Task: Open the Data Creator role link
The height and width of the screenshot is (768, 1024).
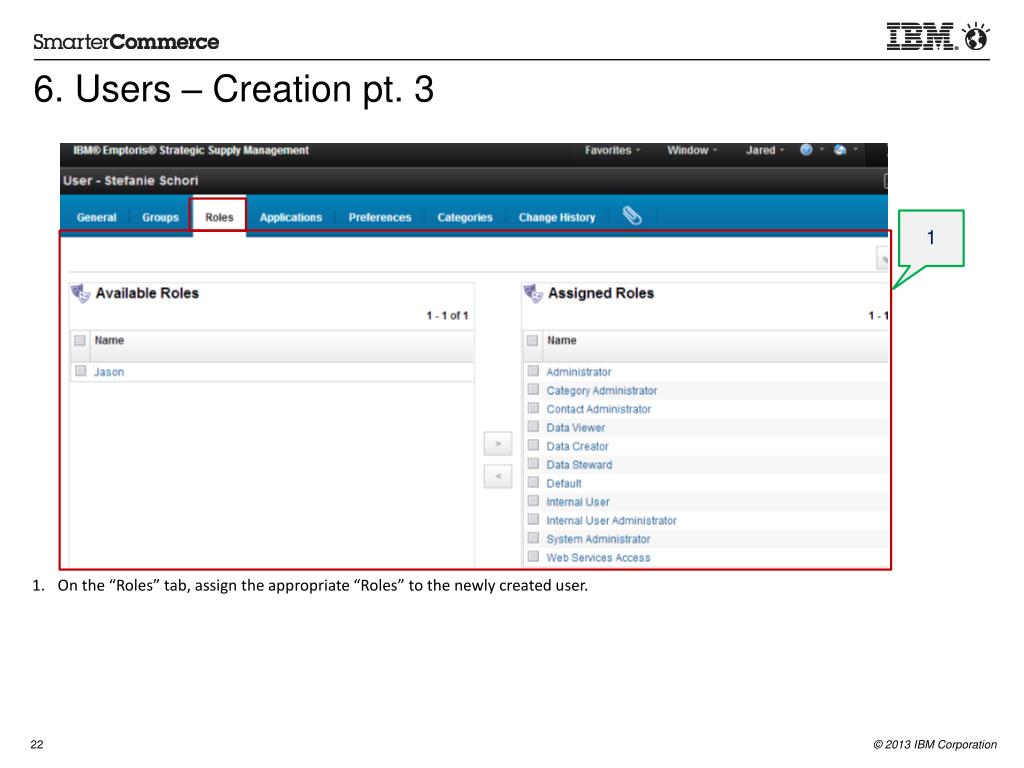Action: coord(577,446)
